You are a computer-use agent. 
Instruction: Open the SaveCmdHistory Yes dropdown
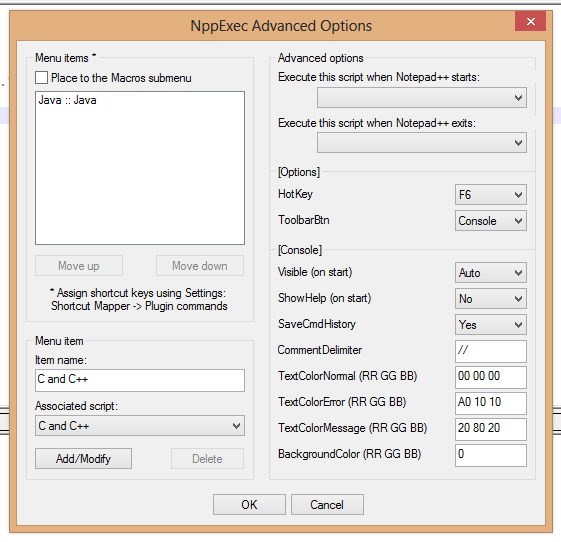tap(491, 324)
